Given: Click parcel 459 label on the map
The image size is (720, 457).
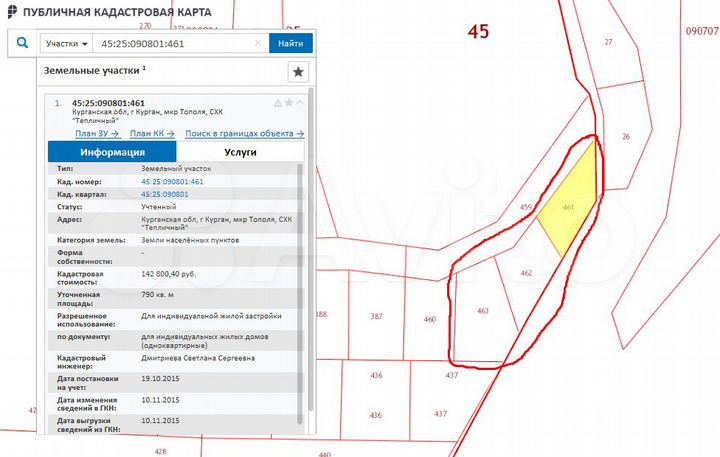Looking at the screenshot, I should pyautogui.click(x=526, y=207).
